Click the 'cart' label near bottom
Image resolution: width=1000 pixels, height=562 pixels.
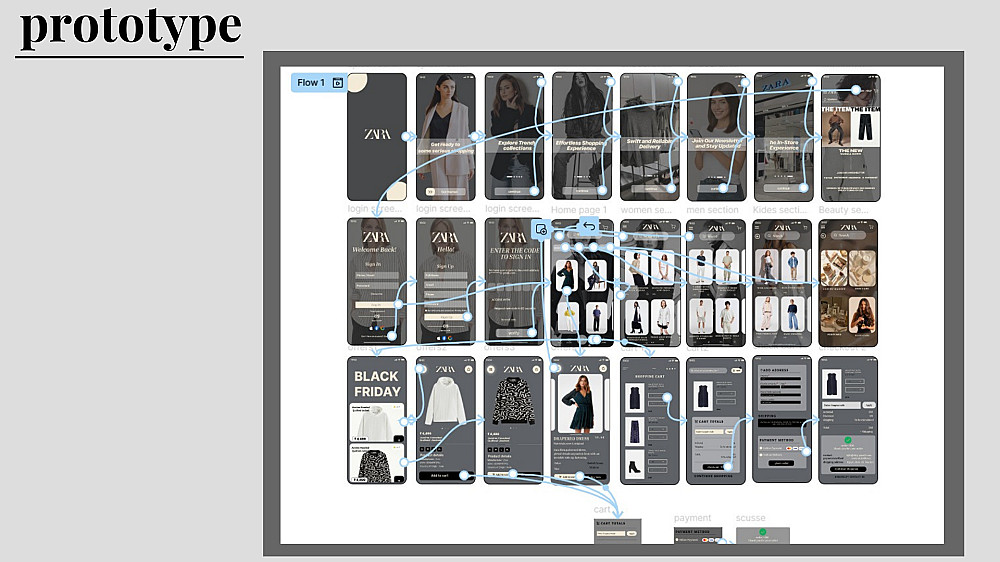pos(602,509)
